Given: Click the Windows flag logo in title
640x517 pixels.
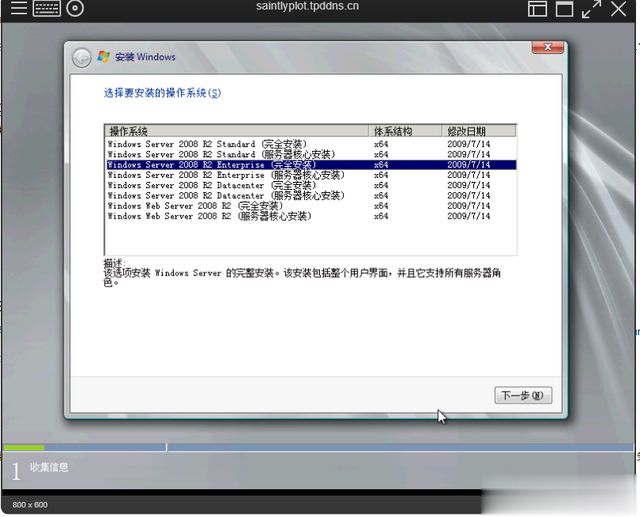Looking at the screenshot, I should coord(104,57).
